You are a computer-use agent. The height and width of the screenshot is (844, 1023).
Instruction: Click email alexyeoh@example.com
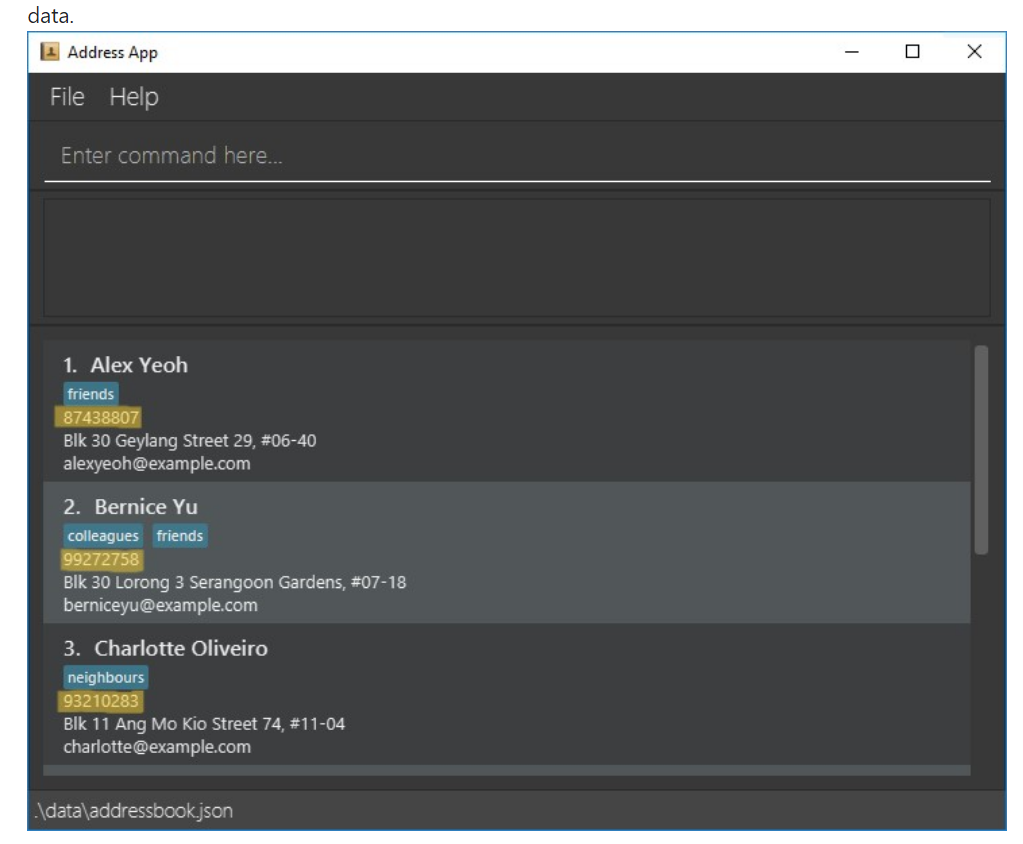coord(157,464)
